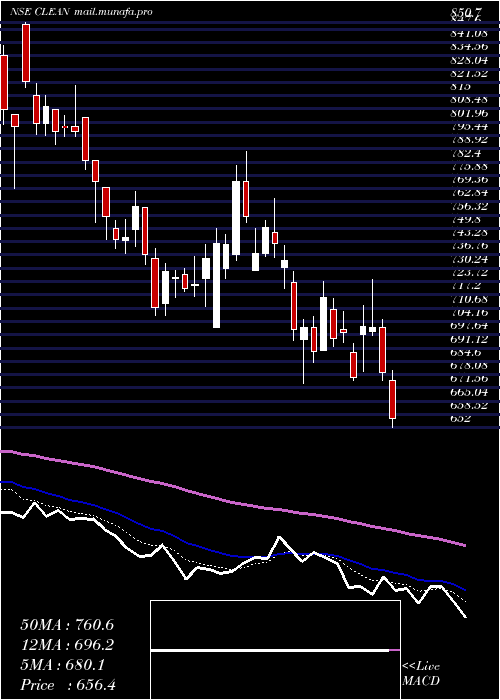This screenshot has width=500, height=700.
Task: Click the 697.64 price axis label
Action: (469, 325)
